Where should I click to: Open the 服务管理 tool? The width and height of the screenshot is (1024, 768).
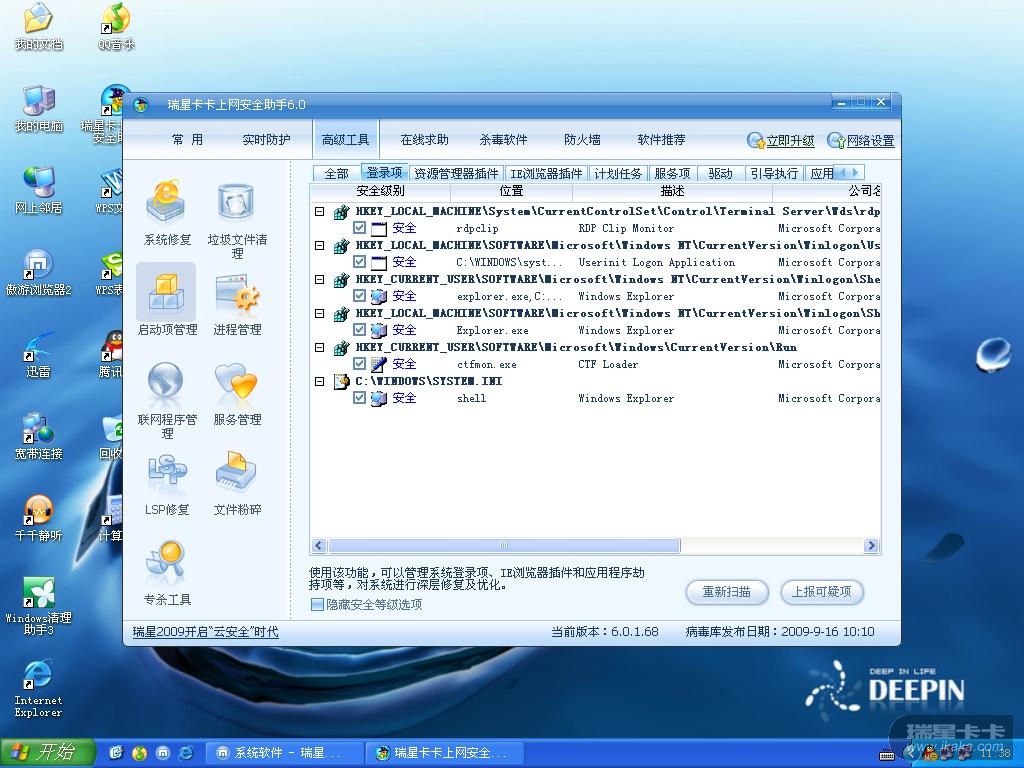(x=237, y=393)
